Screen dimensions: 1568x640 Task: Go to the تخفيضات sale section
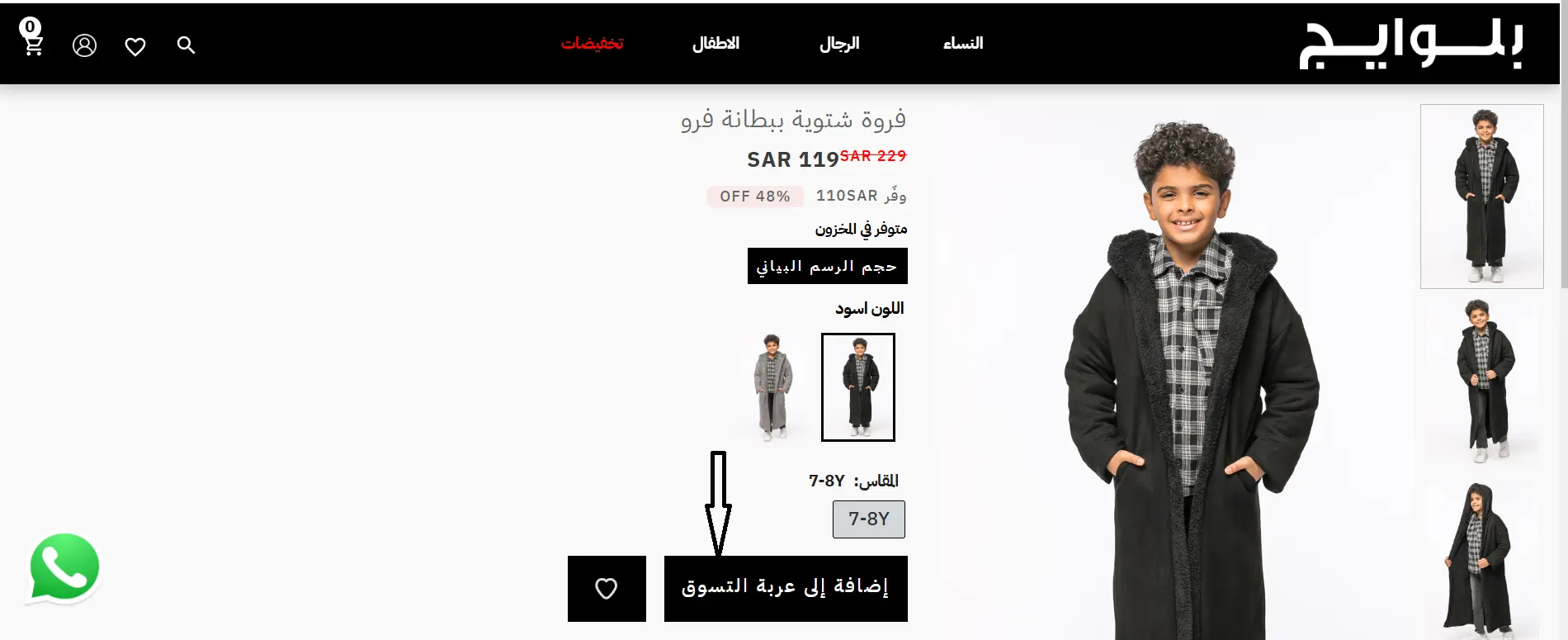(x=593, y=43)
